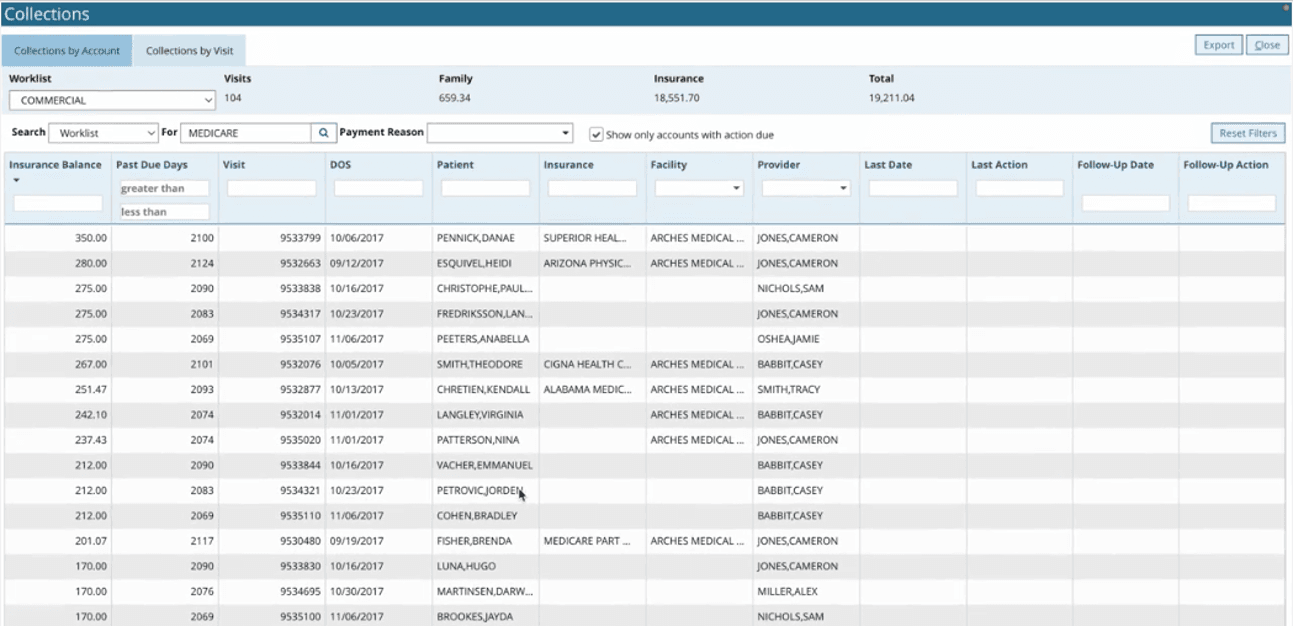
Task: Click the Patient column header
Action: [455, 165]
